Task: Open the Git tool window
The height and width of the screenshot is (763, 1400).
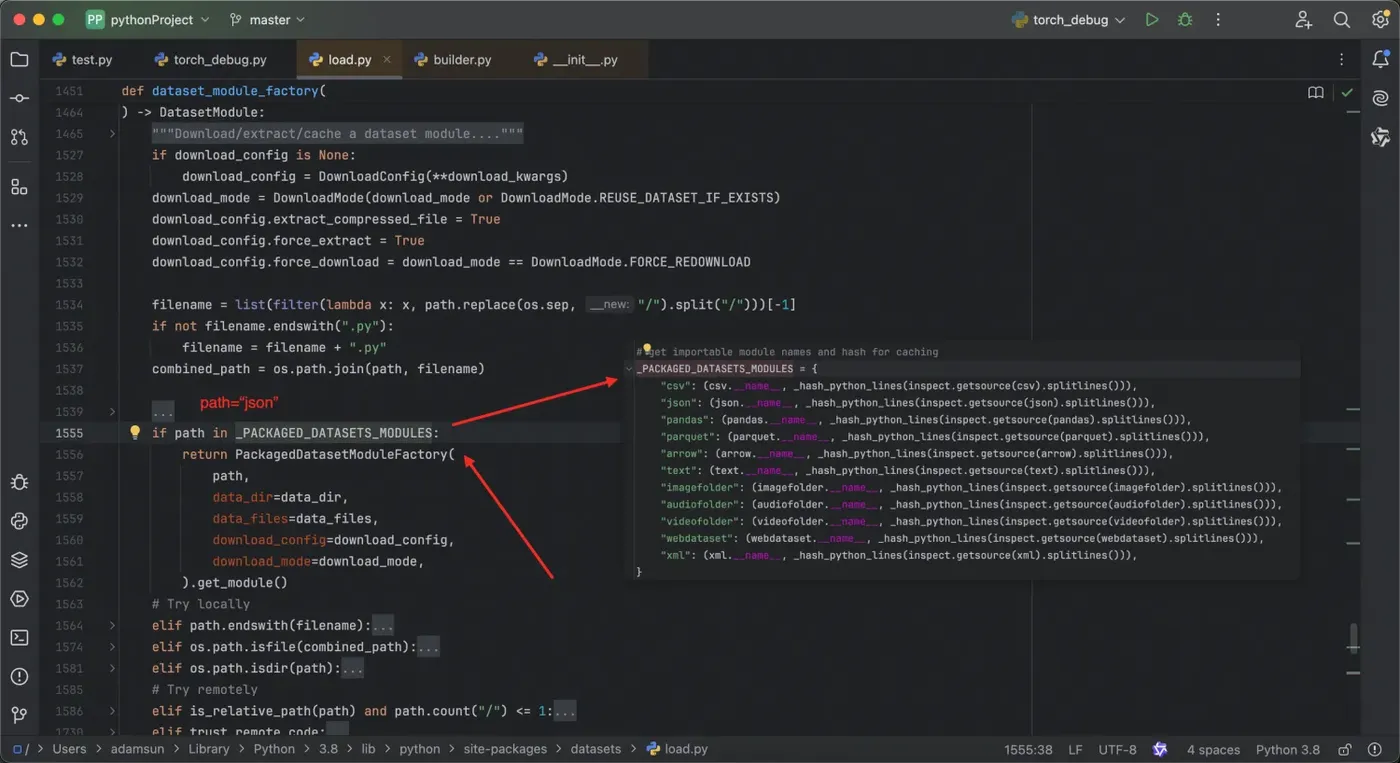Action: [x=19, y=715]
